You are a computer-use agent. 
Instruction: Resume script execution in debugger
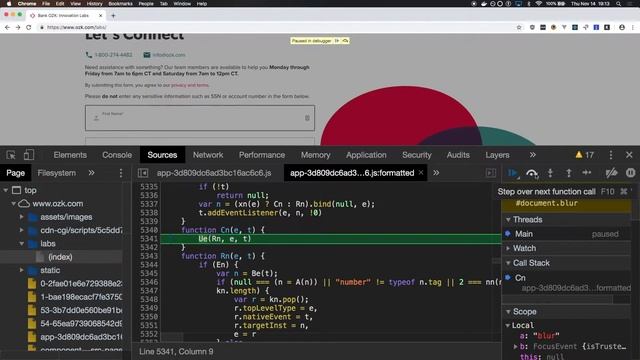point(513,173)
